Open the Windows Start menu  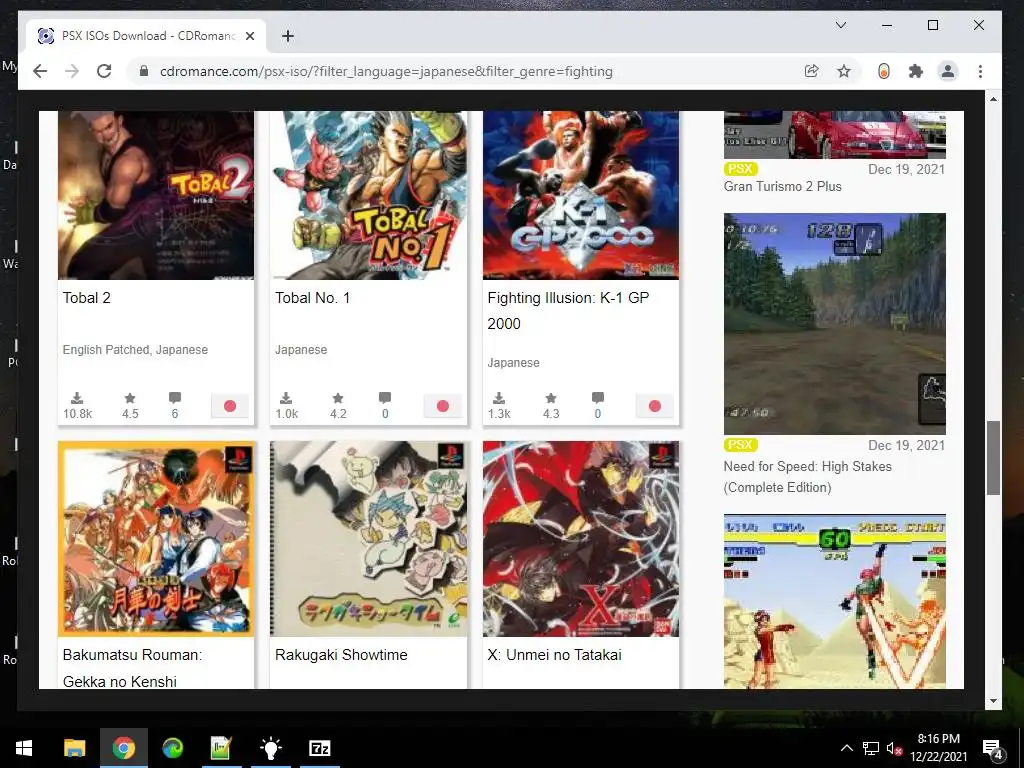[24, 748]
